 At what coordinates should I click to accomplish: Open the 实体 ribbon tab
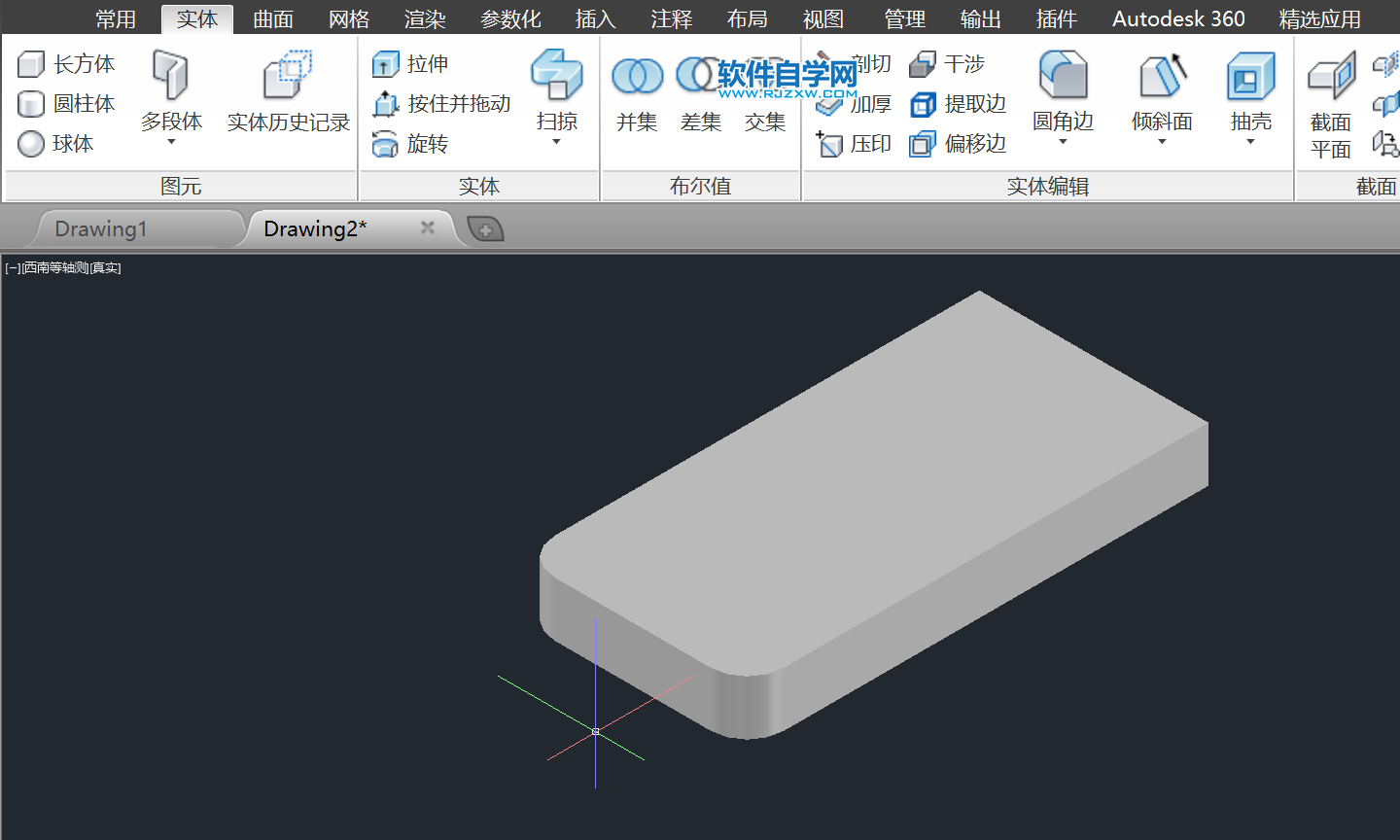coord(197,18)
